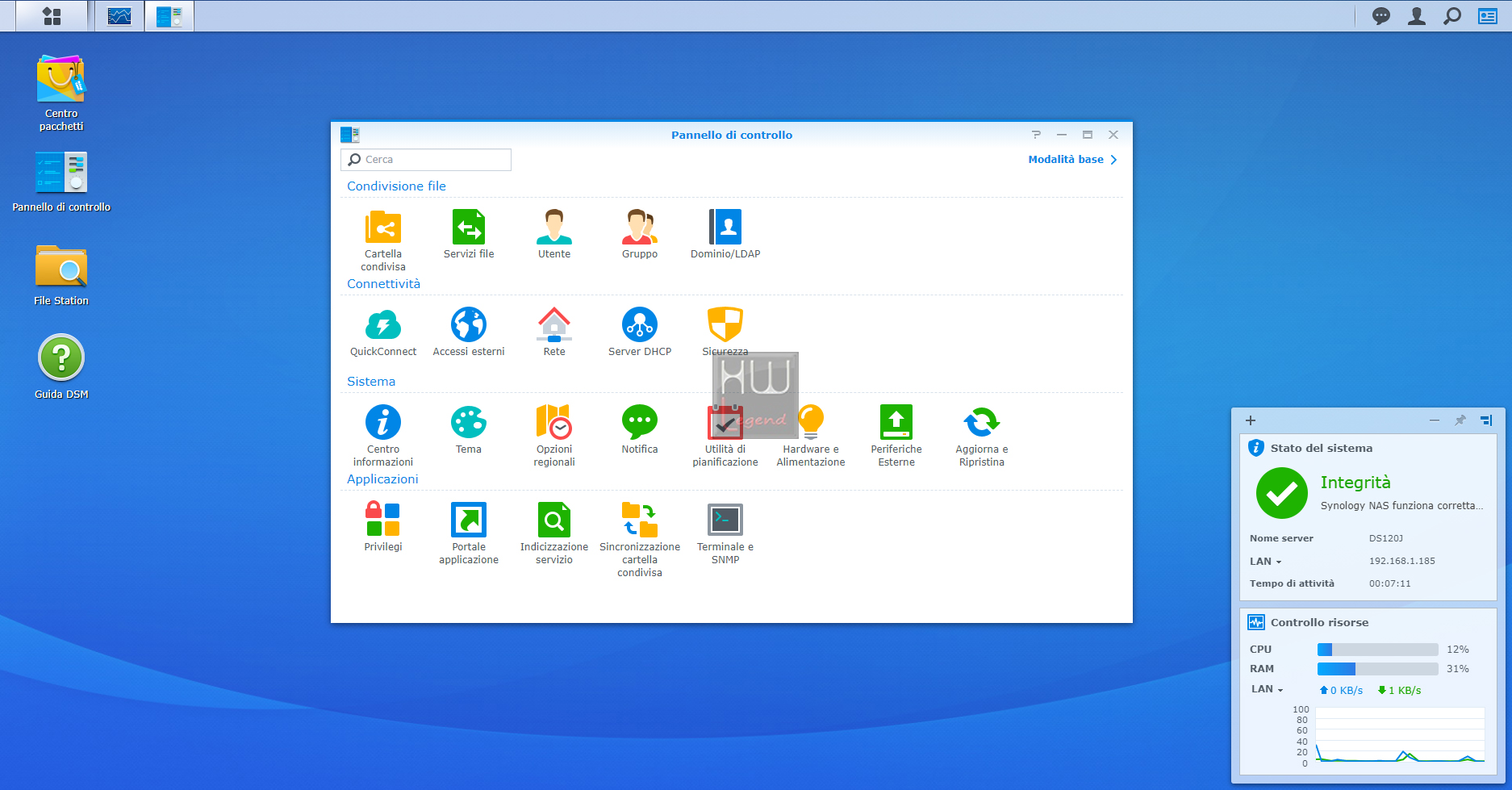Open Guida DSM help icon

(61, 357)
